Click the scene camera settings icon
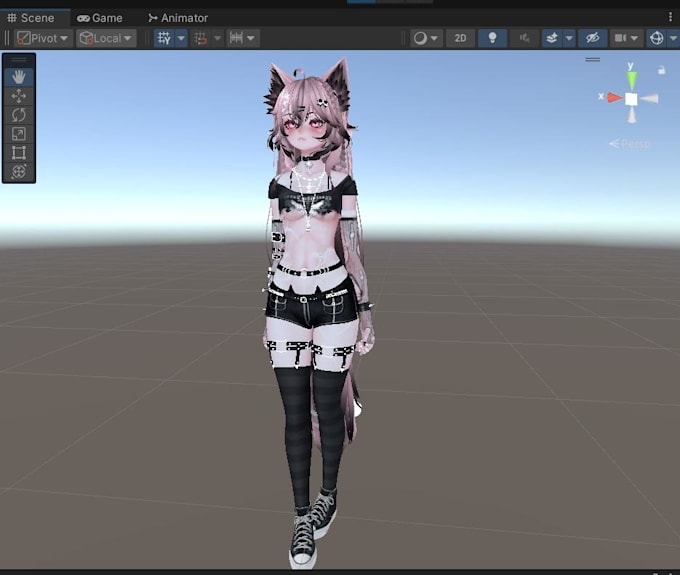This screenshot has width=680, height=575. tap(620, 38)
